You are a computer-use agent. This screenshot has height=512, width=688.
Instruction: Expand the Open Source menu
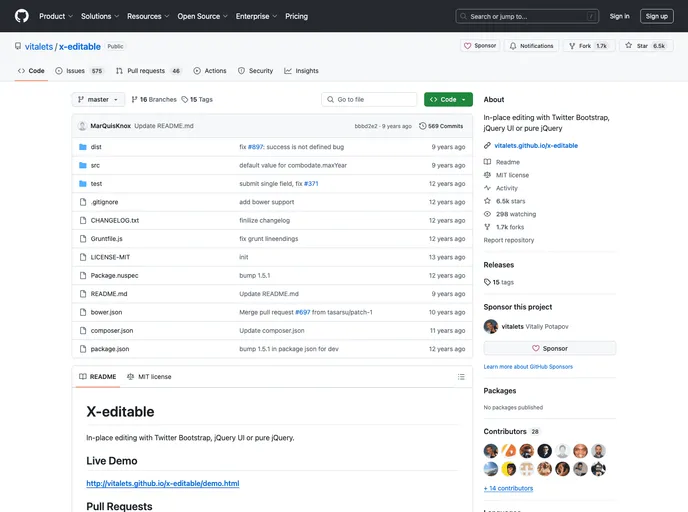pyautogui.click(x=202, y=16)
